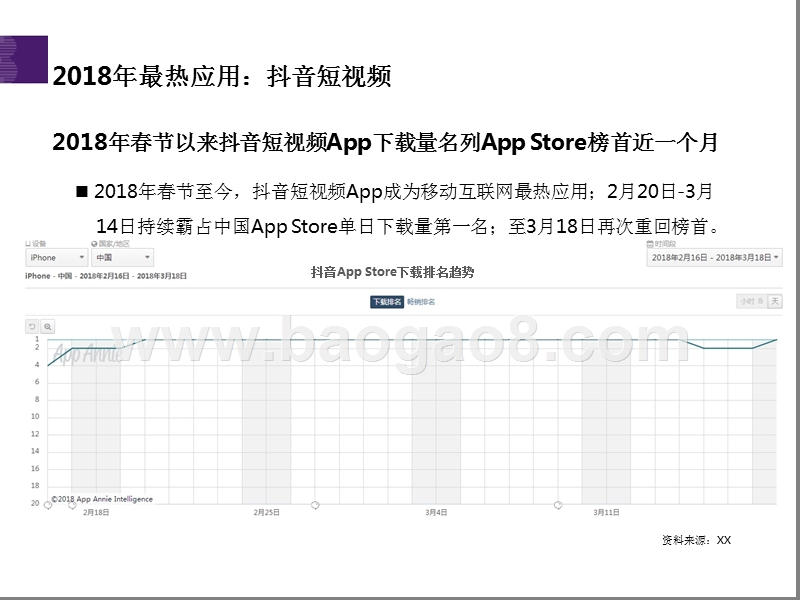Click the y-axis label 10

(35, 416)
